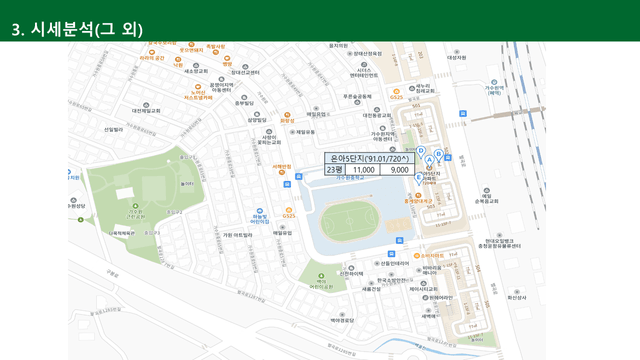Image resolution: width=640 pixels, height=360 pixels.
Task: Open 낙원 restaurant icon
Action: click(178, 60)
